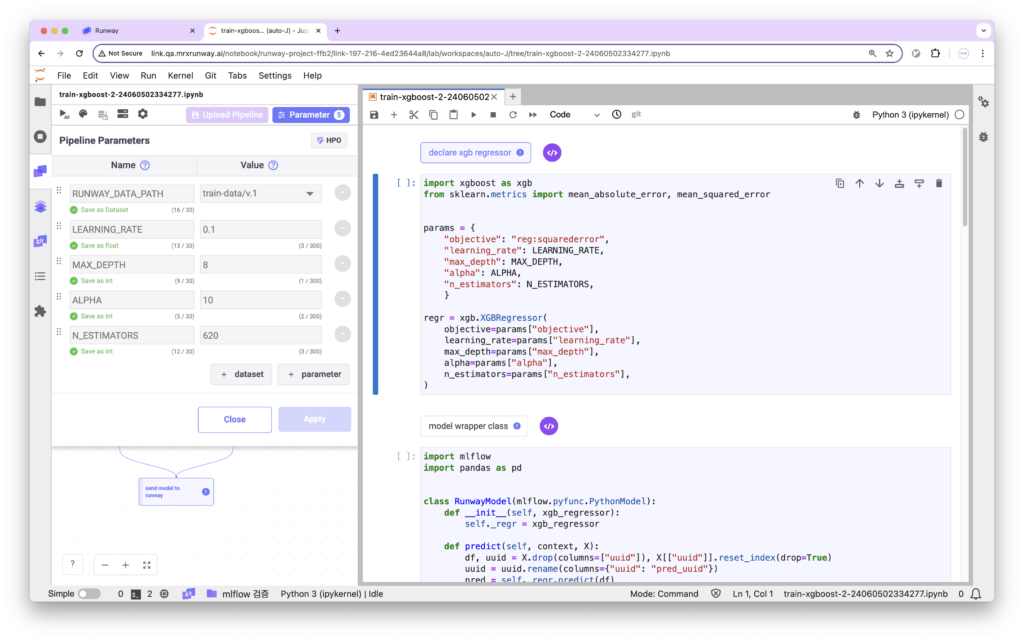Open the Git menu
The width and height of the screenshot is (1024, 641).
coord(210,76)
